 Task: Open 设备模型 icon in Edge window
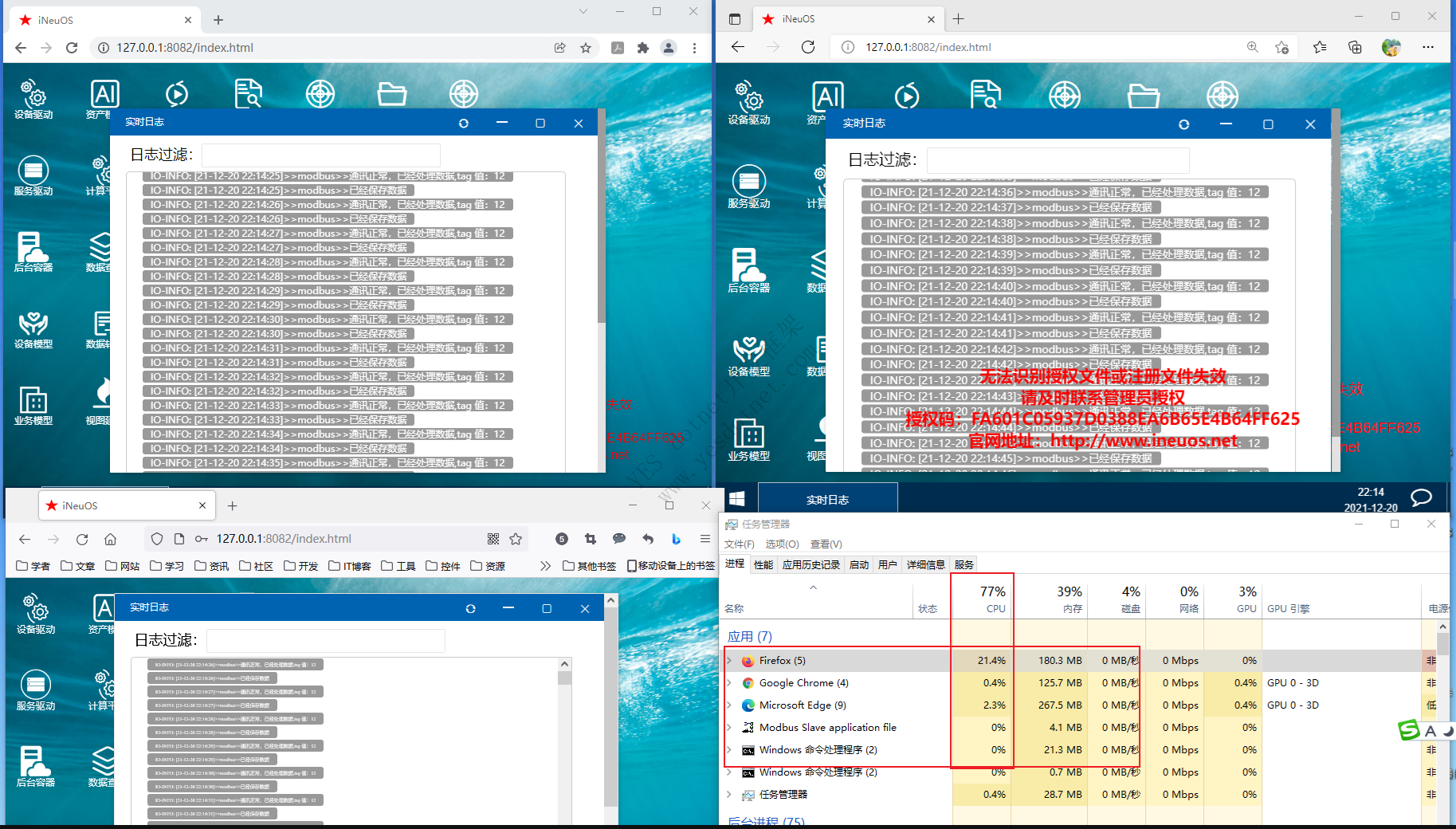tap(749, 356)
